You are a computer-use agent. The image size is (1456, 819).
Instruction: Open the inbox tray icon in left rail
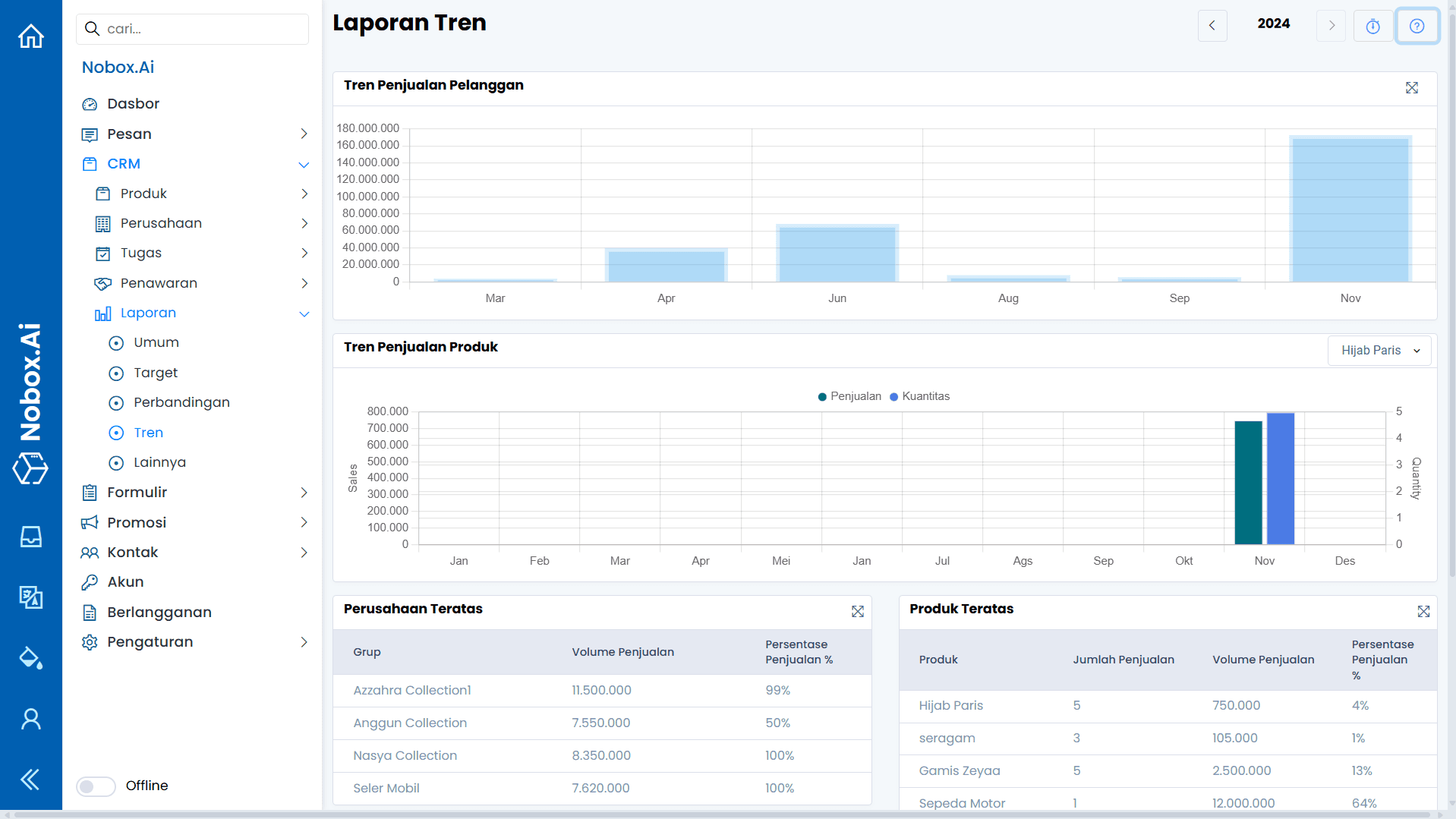tap(30, 537)
